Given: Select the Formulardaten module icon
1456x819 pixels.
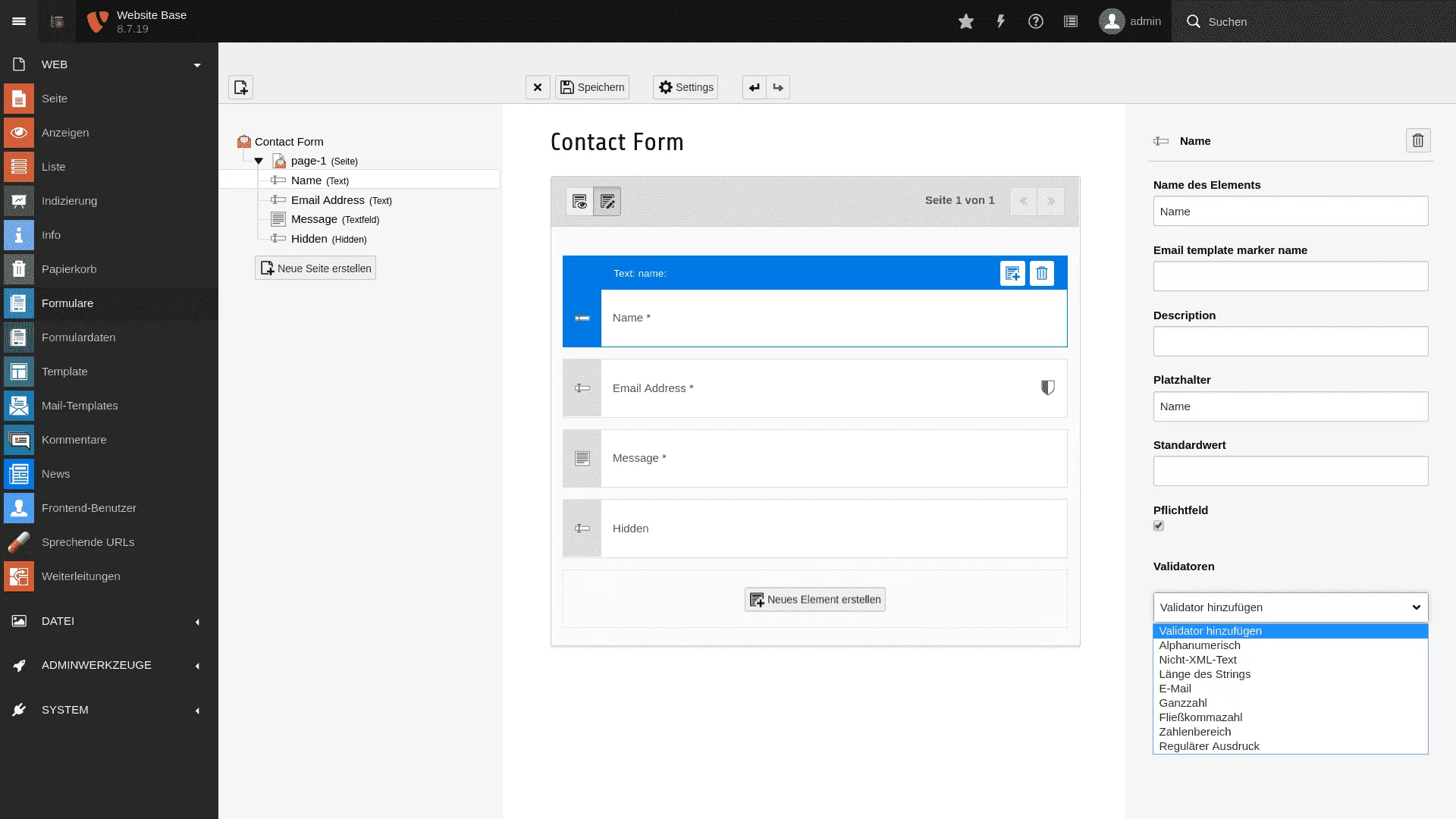Looking at the screenshot, I should (x=18, y=337).
